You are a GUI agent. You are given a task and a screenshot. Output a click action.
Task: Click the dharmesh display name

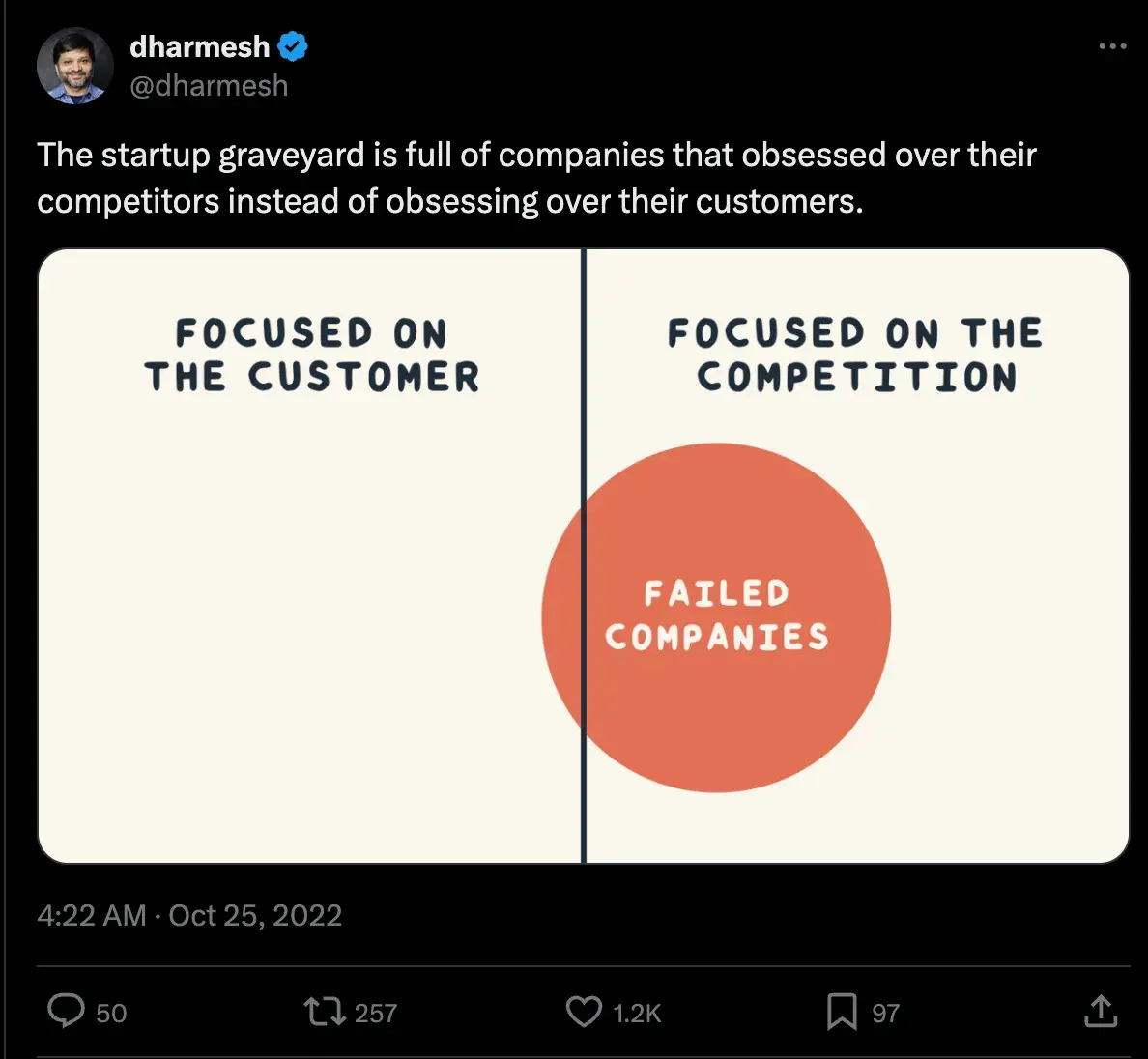pos(199,46)
